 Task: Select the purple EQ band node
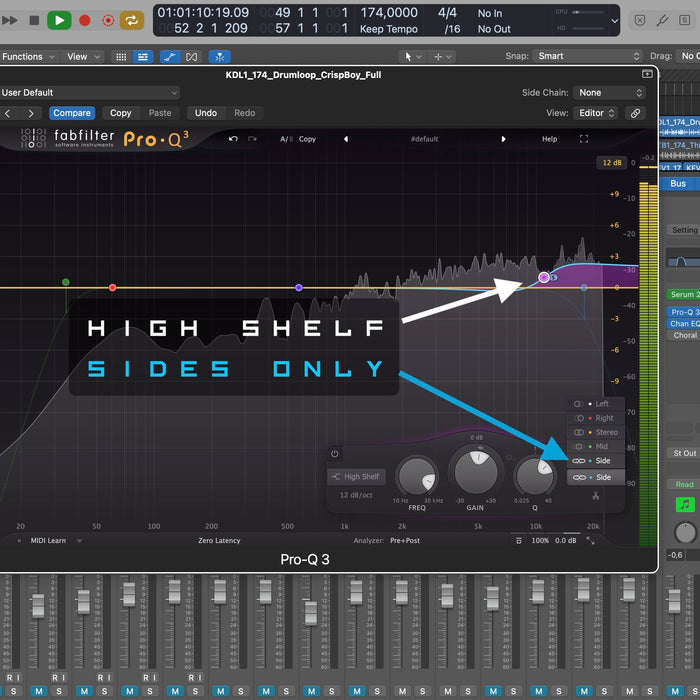tap(299, 288)
